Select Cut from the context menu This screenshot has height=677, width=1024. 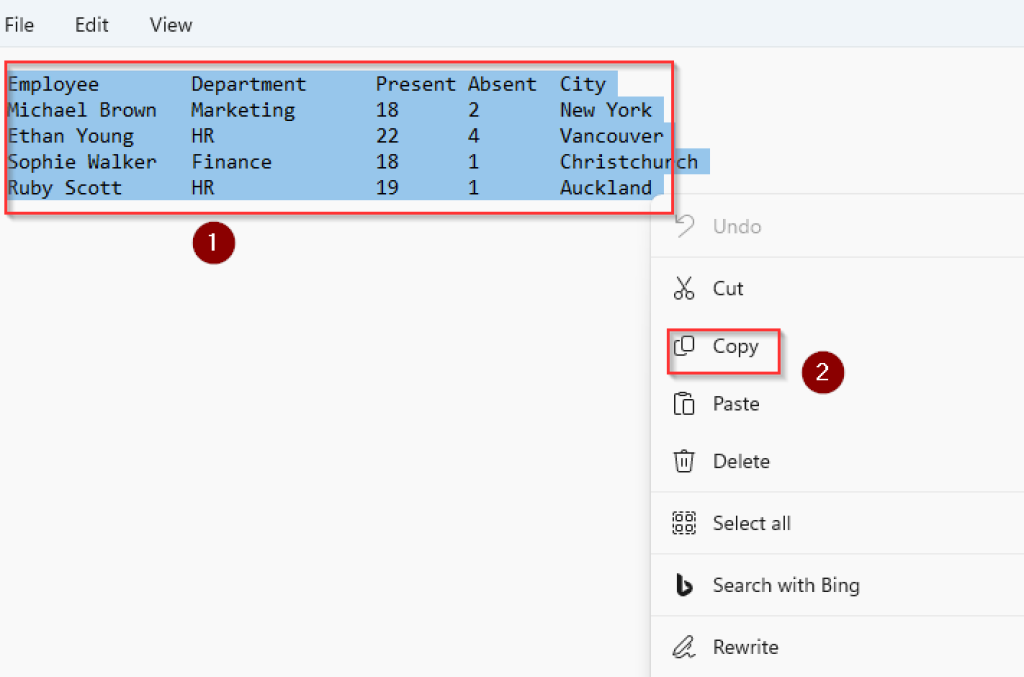tap(729, 288)
